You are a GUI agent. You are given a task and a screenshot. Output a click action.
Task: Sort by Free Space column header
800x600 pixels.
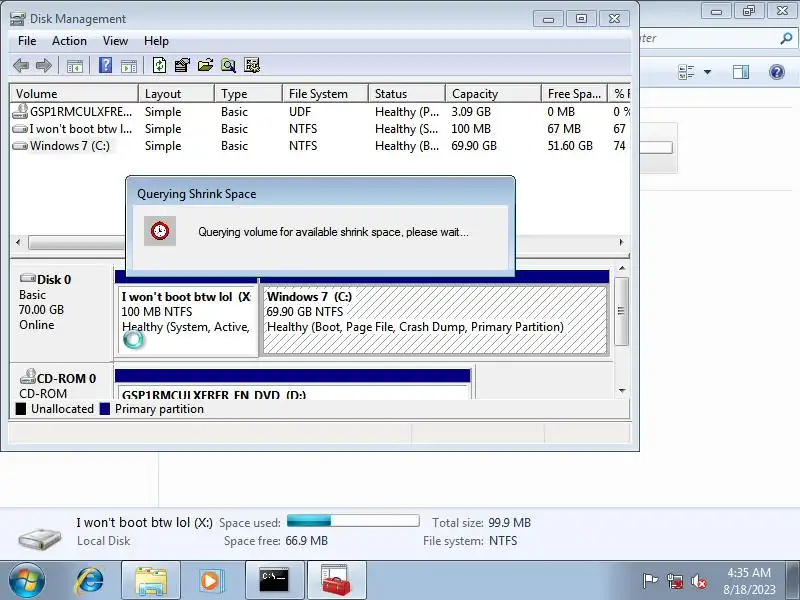574,94
